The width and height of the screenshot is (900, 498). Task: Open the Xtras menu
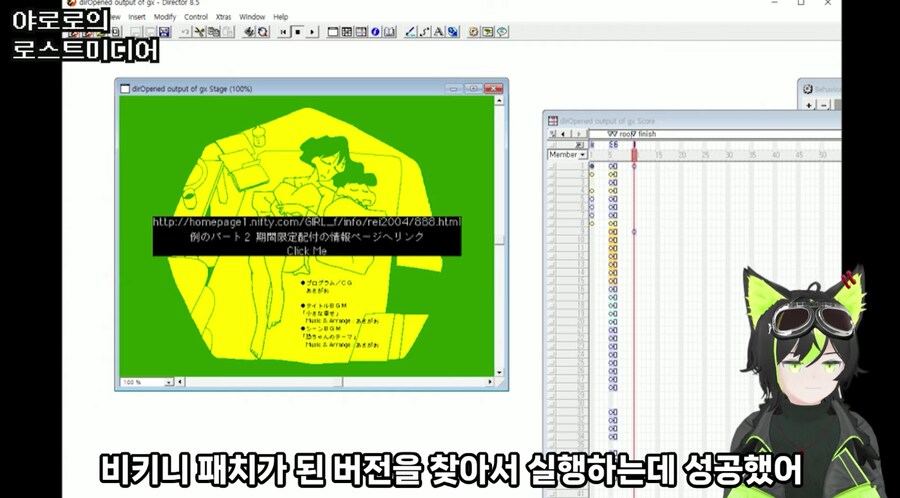tap(223, 17)
